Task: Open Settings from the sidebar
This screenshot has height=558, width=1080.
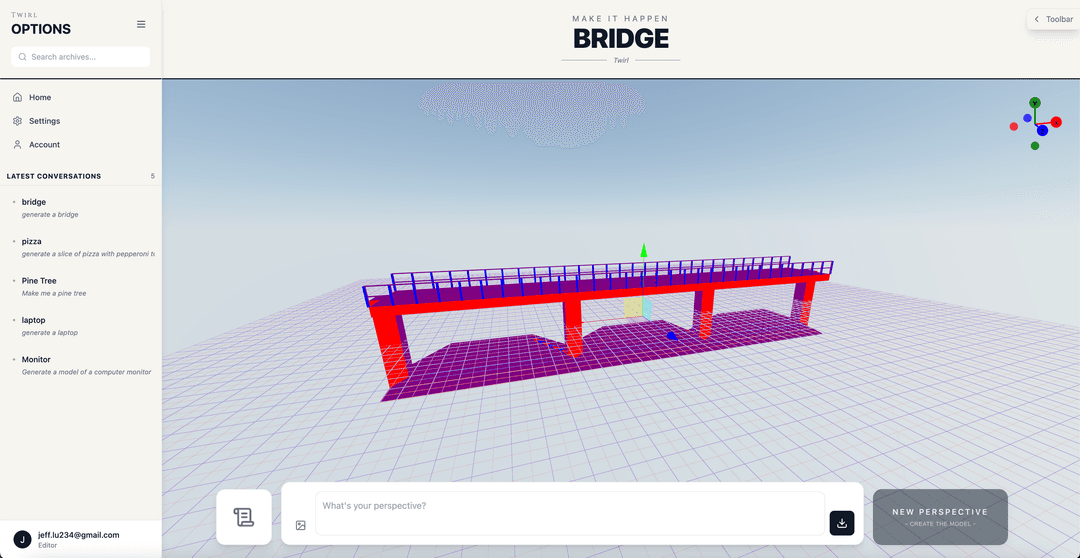Action: (44, 121)
